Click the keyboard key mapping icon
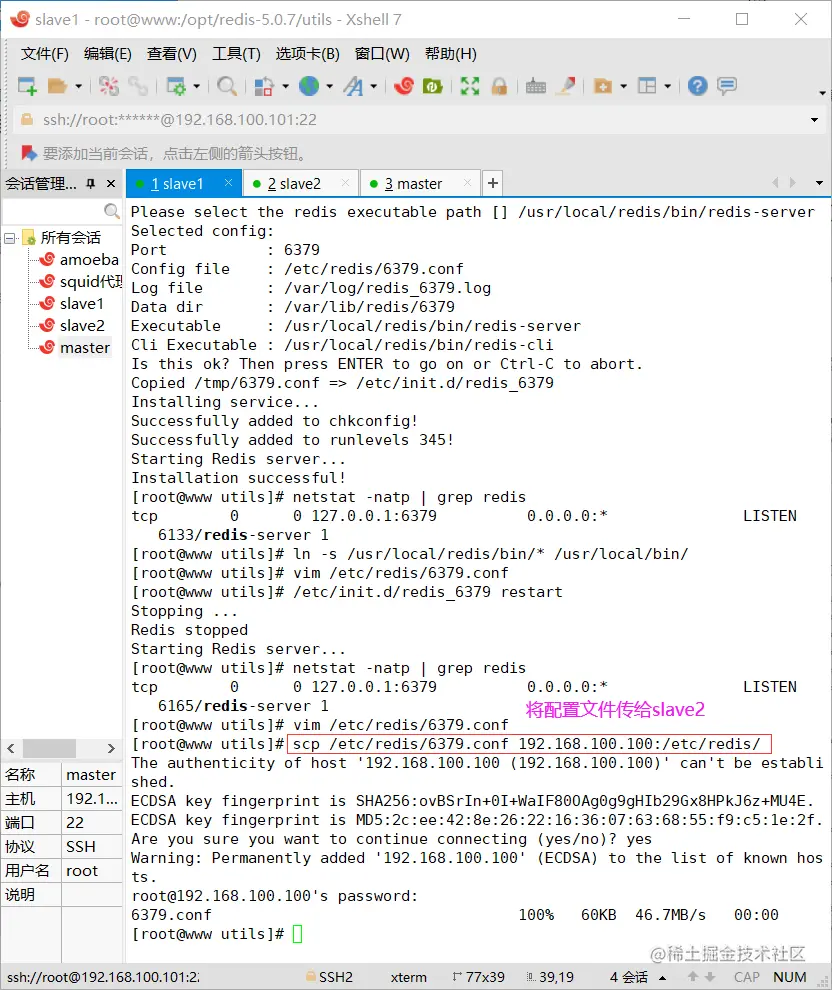832x990 pixels. [x=535, y=86]
